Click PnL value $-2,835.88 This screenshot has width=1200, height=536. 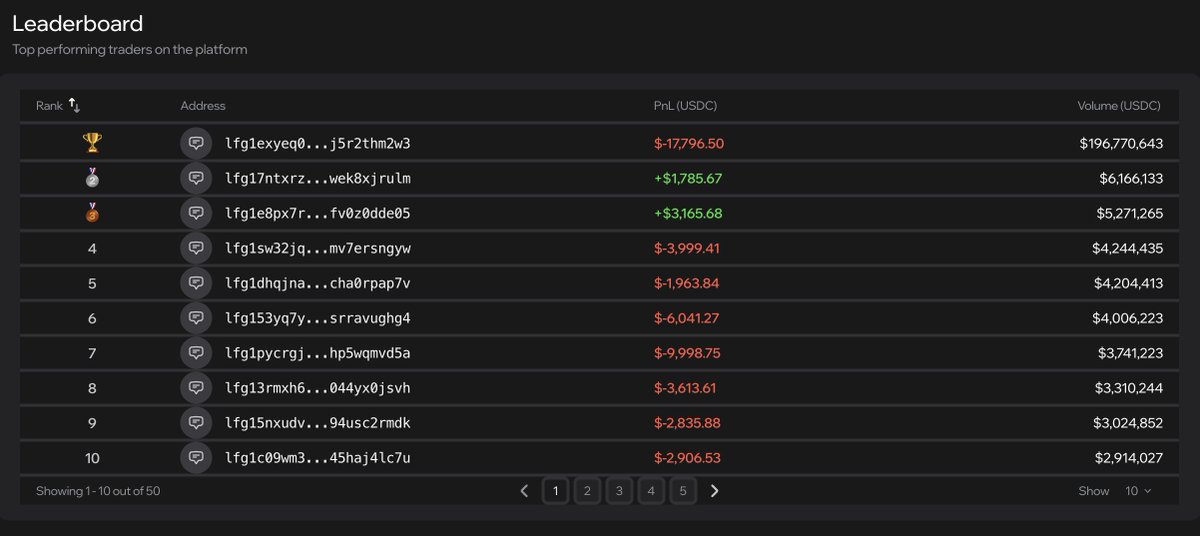pos(687,423)
